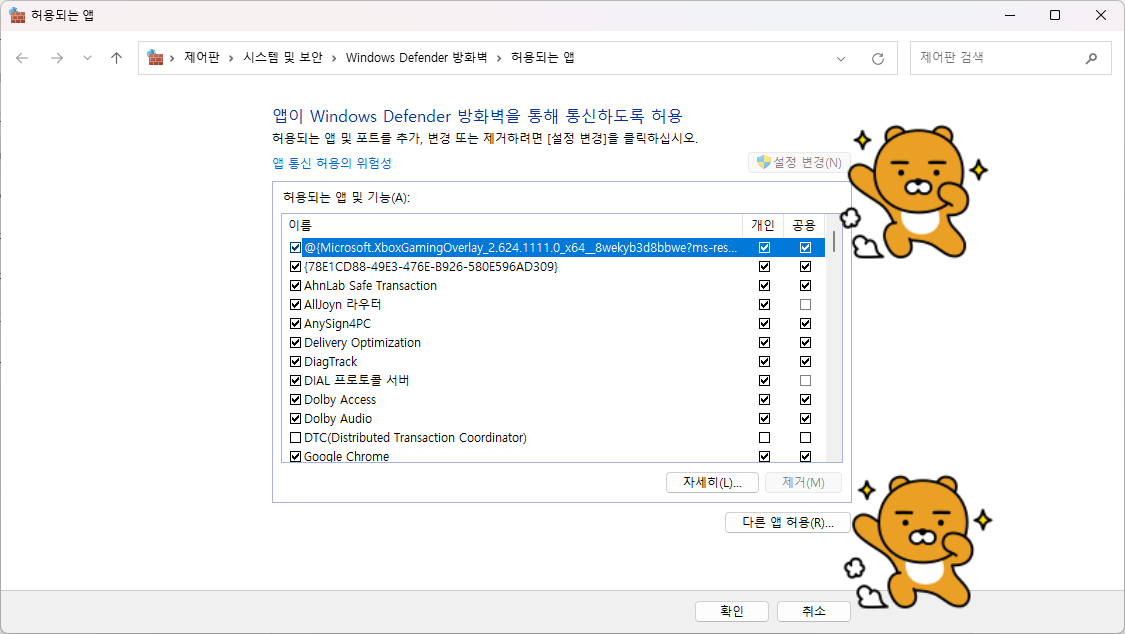The height and width of the screenshot is (634, 1125).
Task: Enable 개인 for DTC row
Action: click(764, 437)
